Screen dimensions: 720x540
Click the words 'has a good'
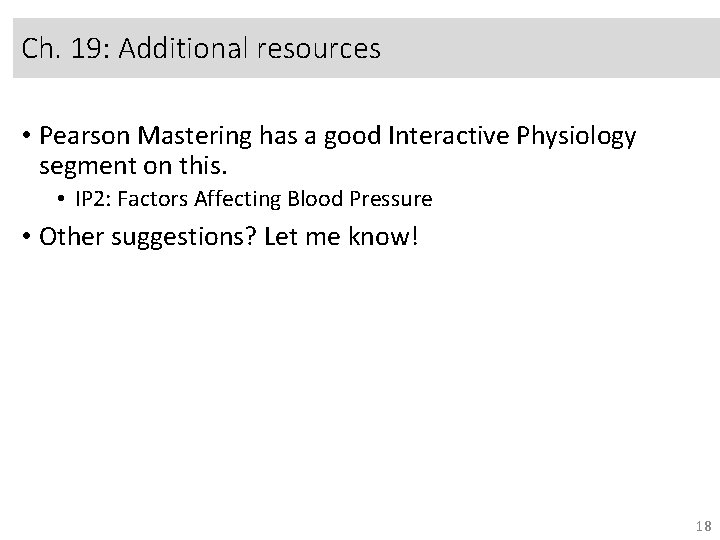coord(348,135)
